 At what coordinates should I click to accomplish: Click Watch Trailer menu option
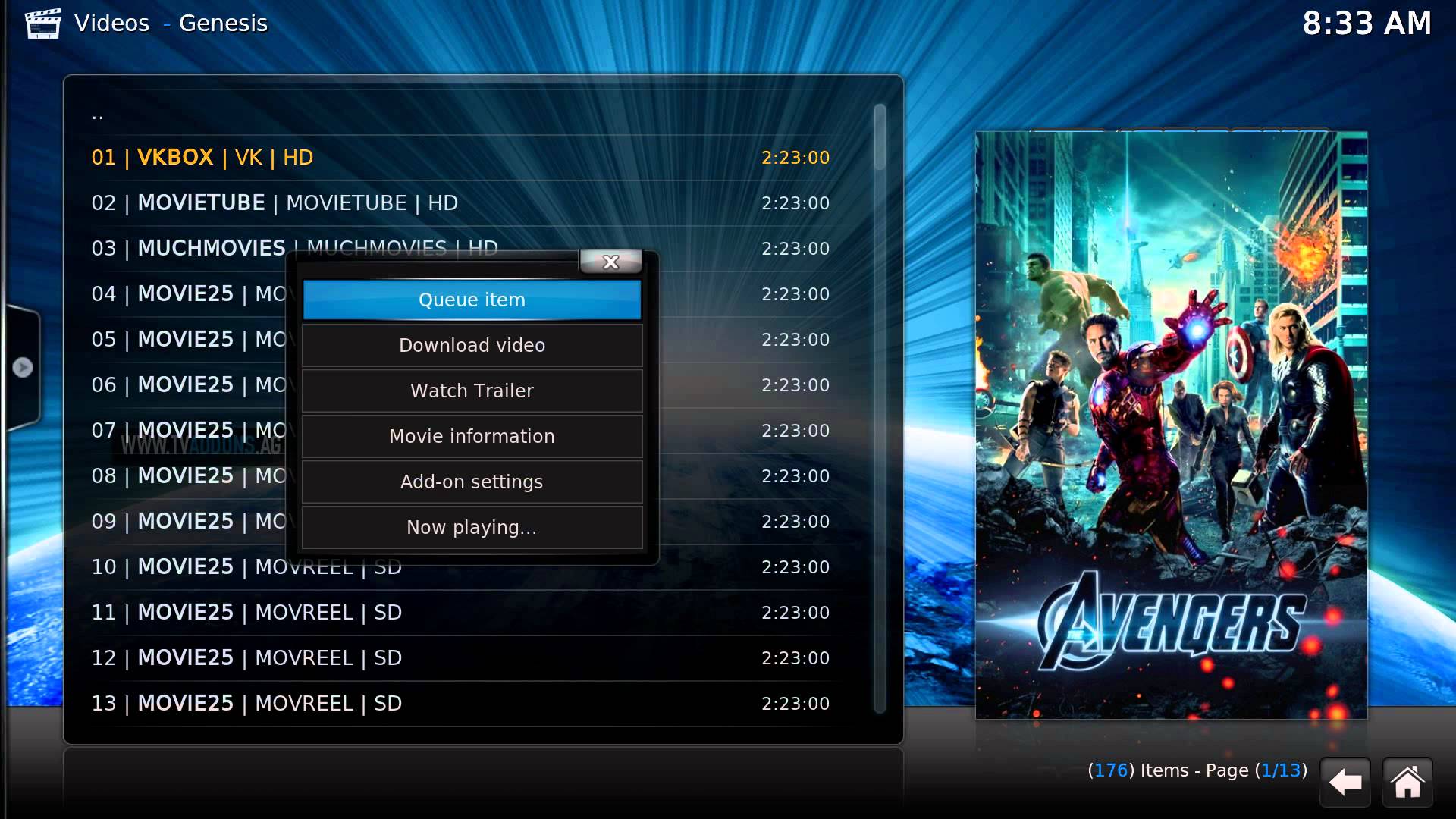click(x=472, y=390)
